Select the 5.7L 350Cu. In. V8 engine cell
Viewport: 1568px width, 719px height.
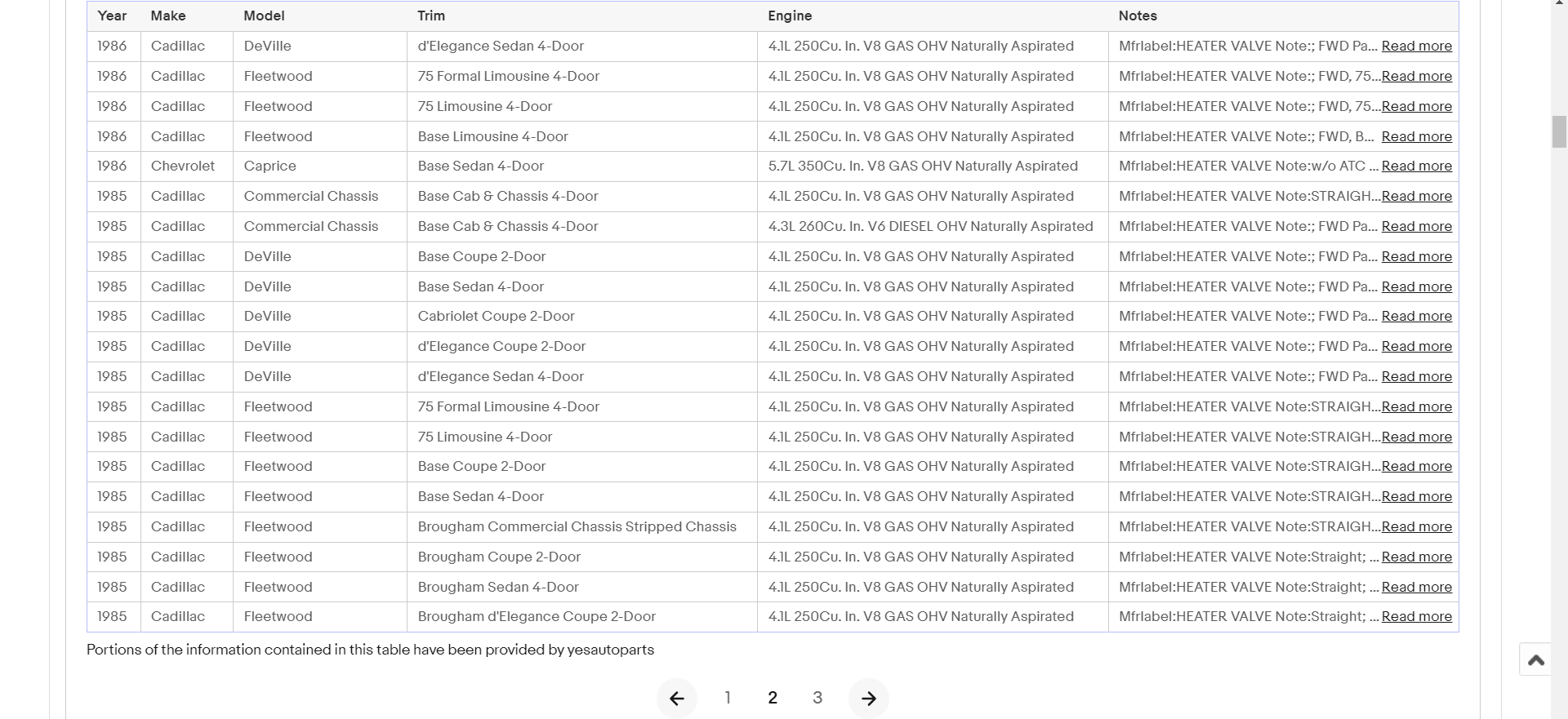pyautogui.click(x=933, y=166)
